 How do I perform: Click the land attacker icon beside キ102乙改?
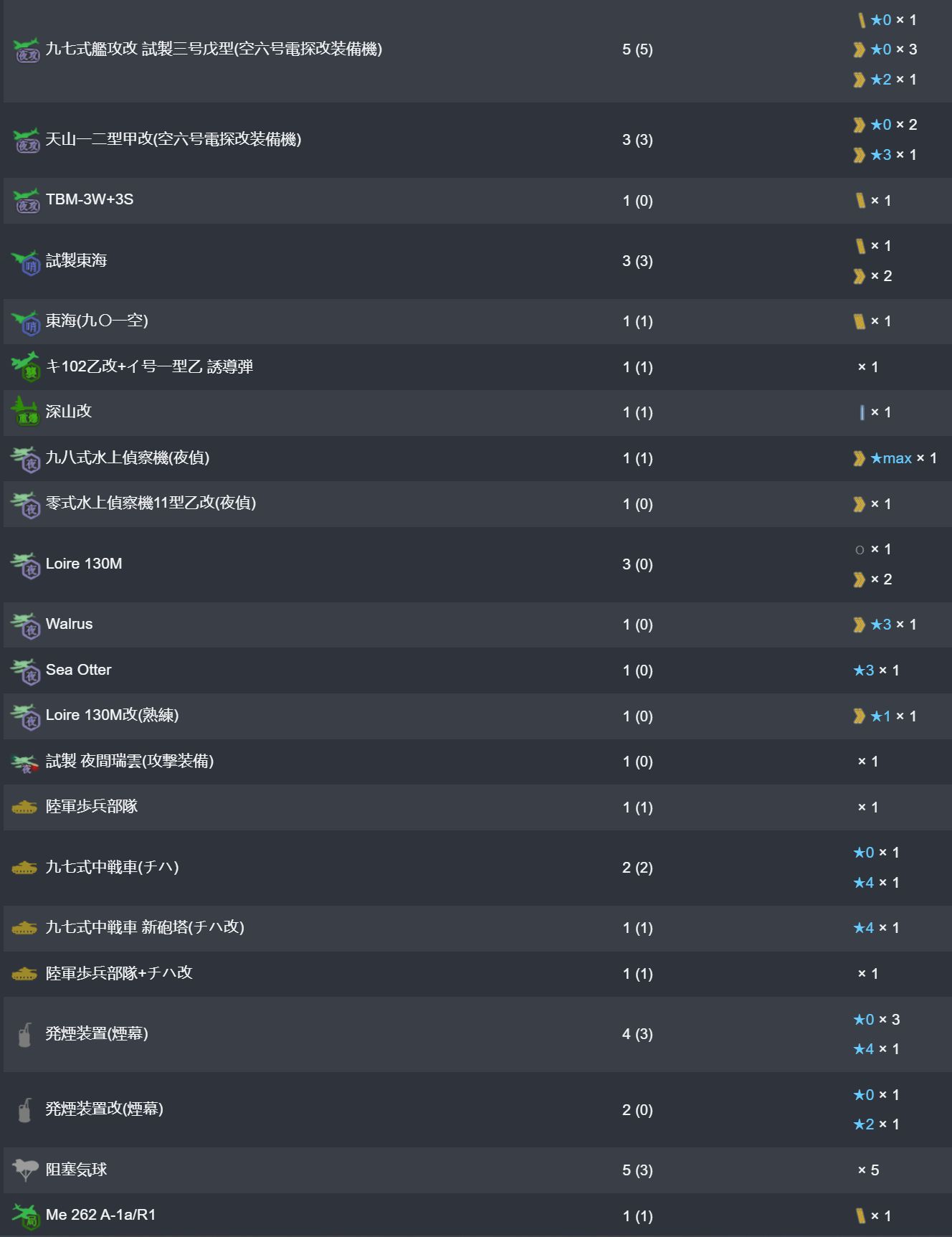point(25,366)
